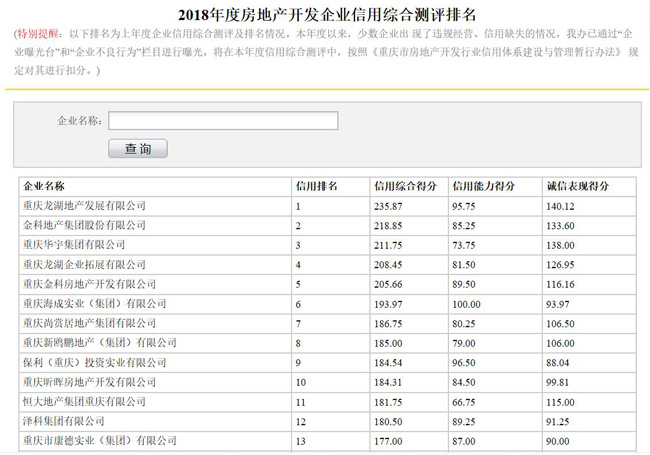Image resolution: width=650 pixels, height=455 pixels.
Task: Click company name 重庆昕晖房地产开发有限公司
Action: point(90,382)
